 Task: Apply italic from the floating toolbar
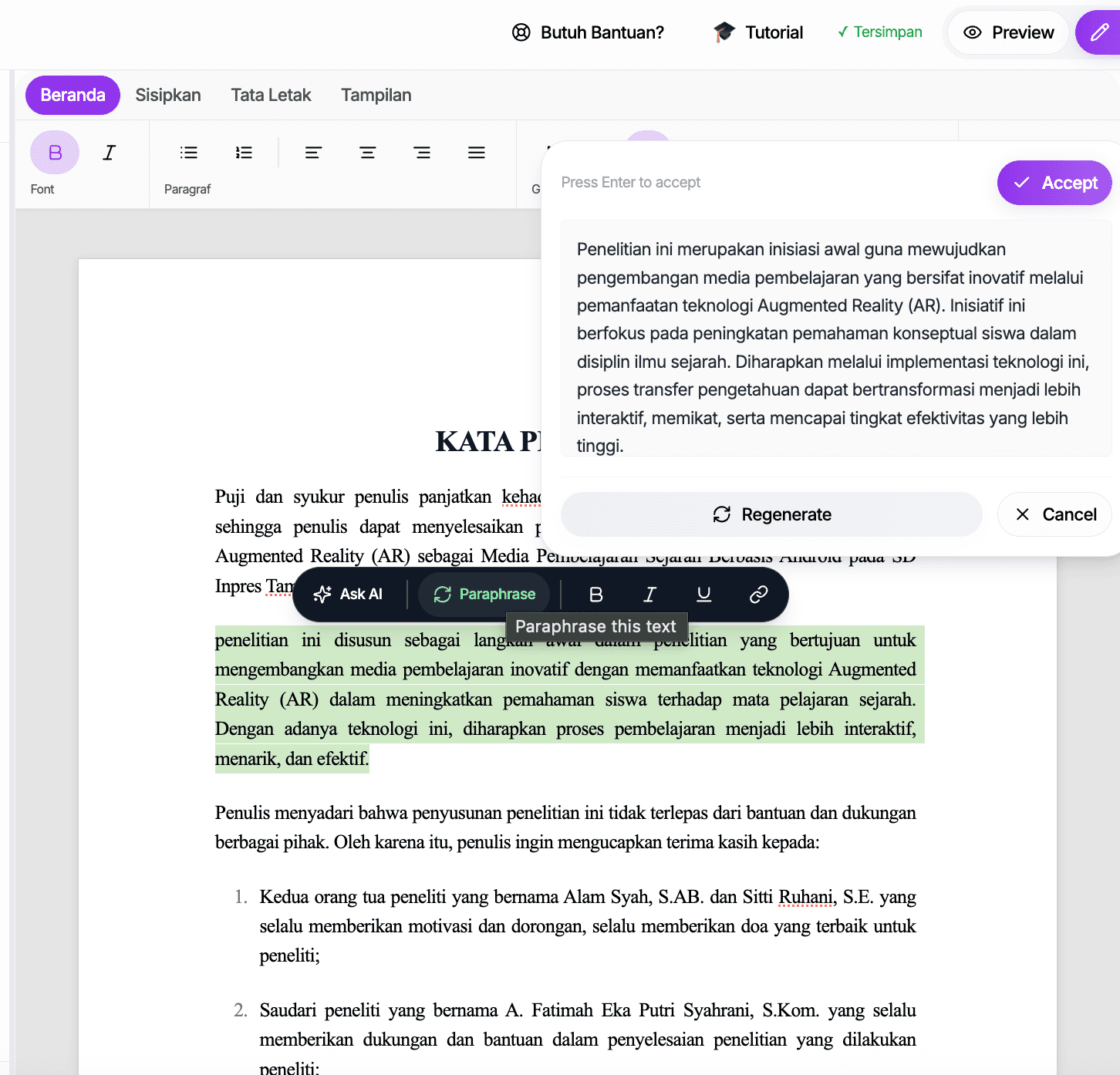[x=649, y=594]
